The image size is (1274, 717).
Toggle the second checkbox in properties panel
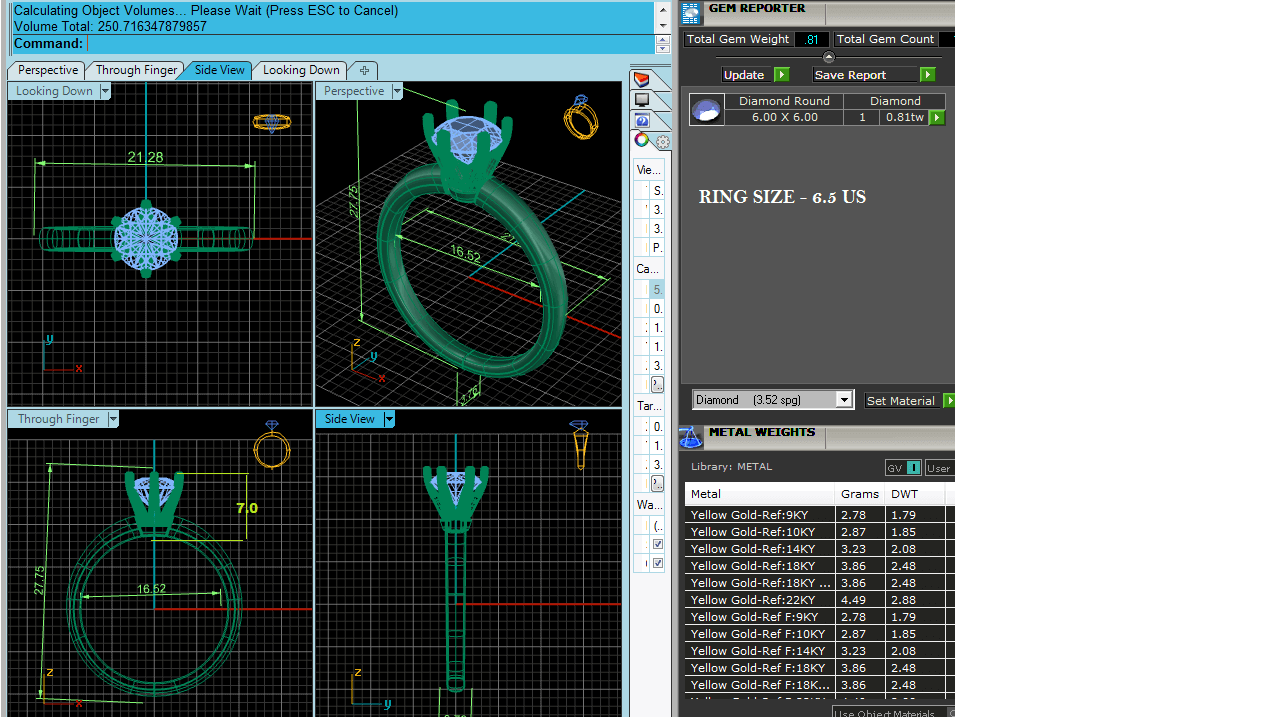pyautogui.click(x=657, y=563)
